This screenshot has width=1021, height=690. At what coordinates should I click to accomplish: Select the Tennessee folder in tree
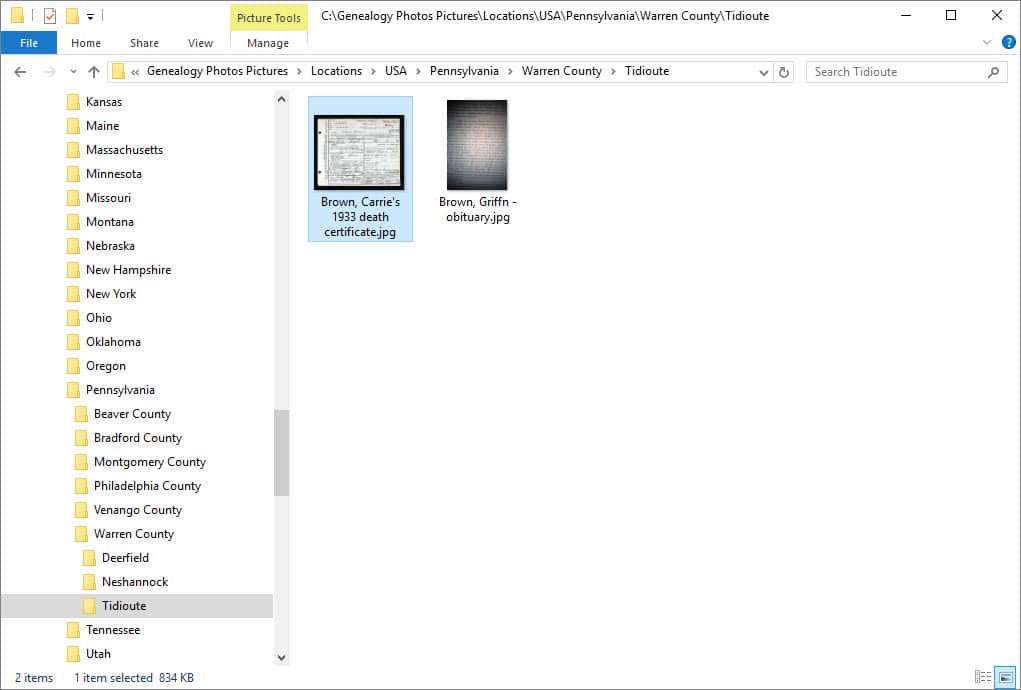pyautogui.click(x=113, y=630)
